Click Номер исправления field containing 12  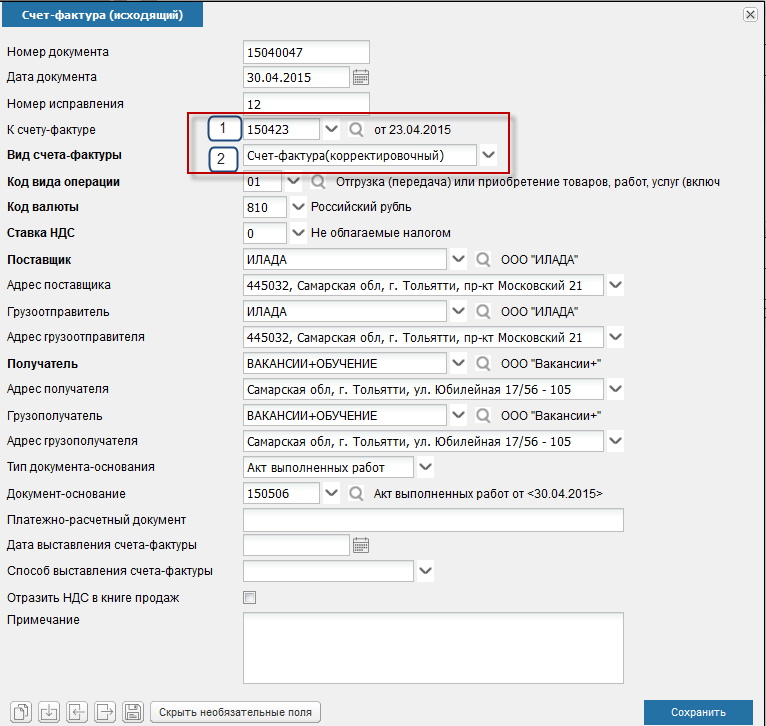[x=306, y=104]
